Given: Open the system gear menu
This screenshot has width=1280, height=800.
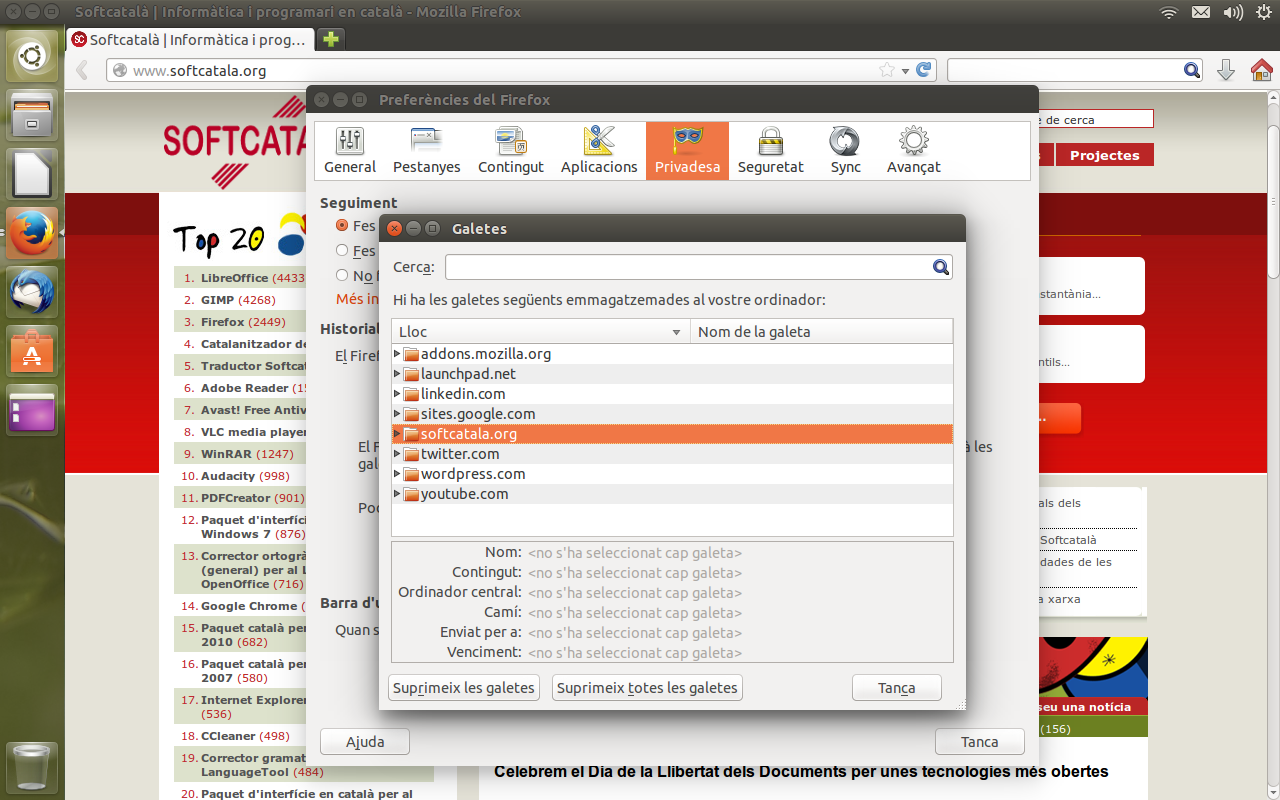Looking at the screenshot, I should pos(1262,12).
